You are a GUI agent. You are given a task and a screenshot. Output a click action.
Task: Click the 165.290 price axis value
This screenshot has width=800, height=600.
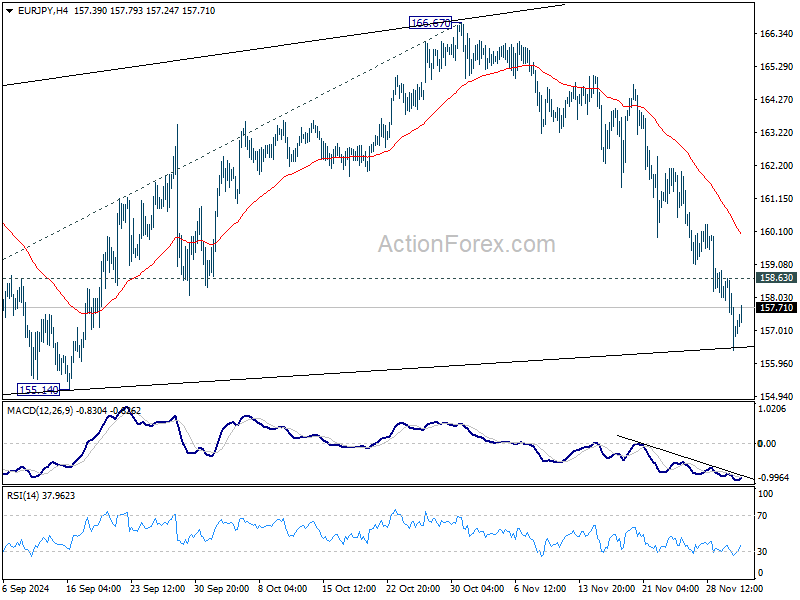(776, 67)
